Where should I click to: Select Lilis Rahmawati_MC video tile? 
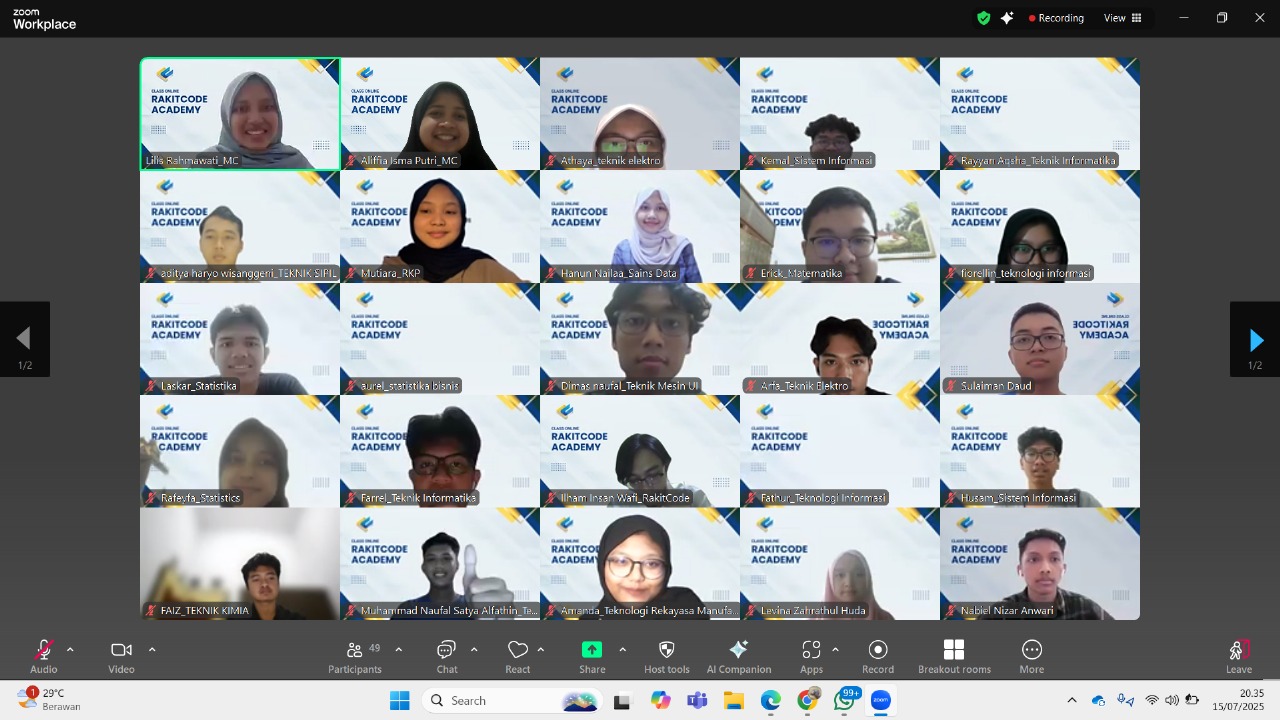[x=240, y=114]
